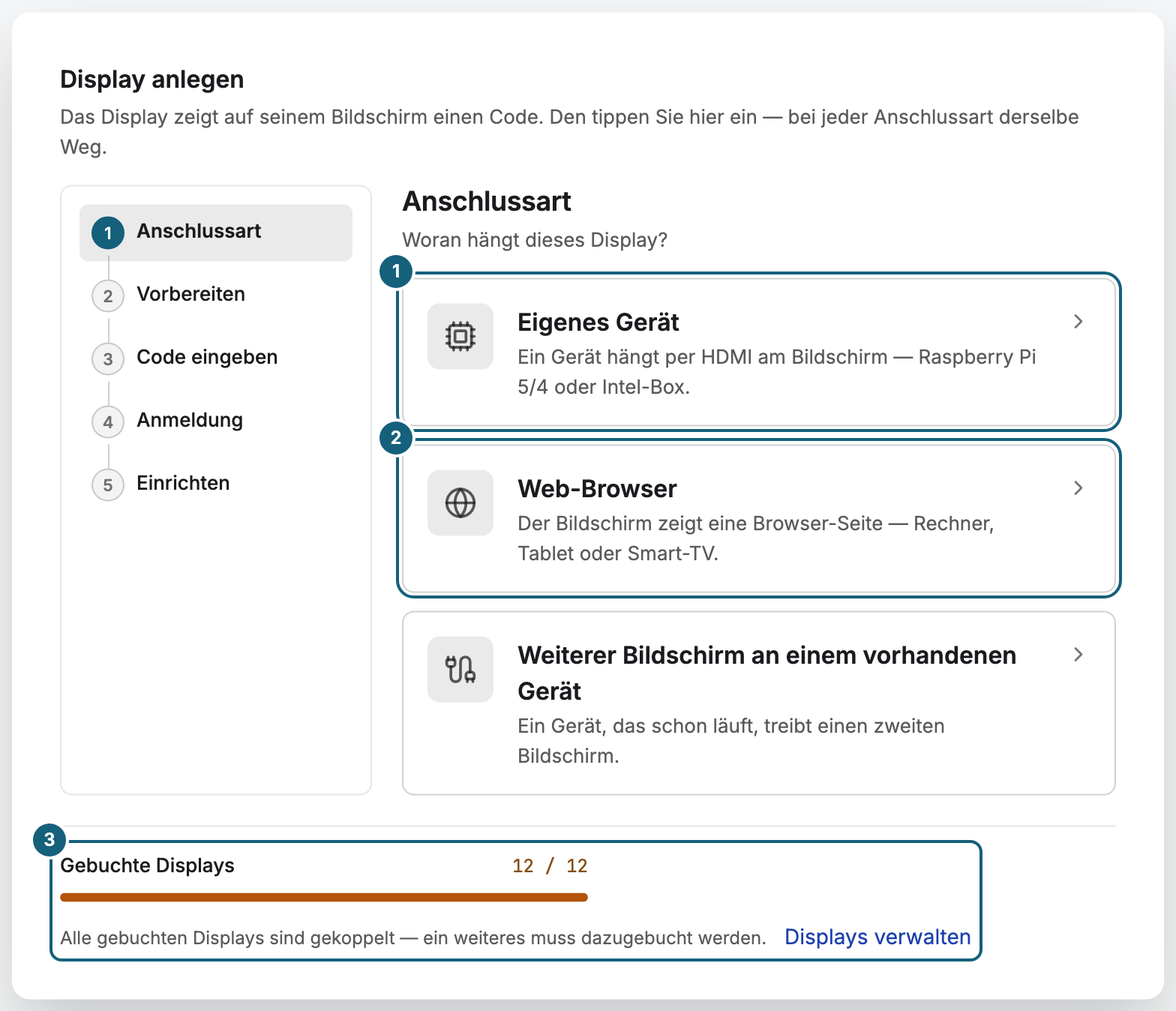Click the chevron on Weiterer Bildschirm card
Screen dimensions: 1176x1011
(1078, 655)
